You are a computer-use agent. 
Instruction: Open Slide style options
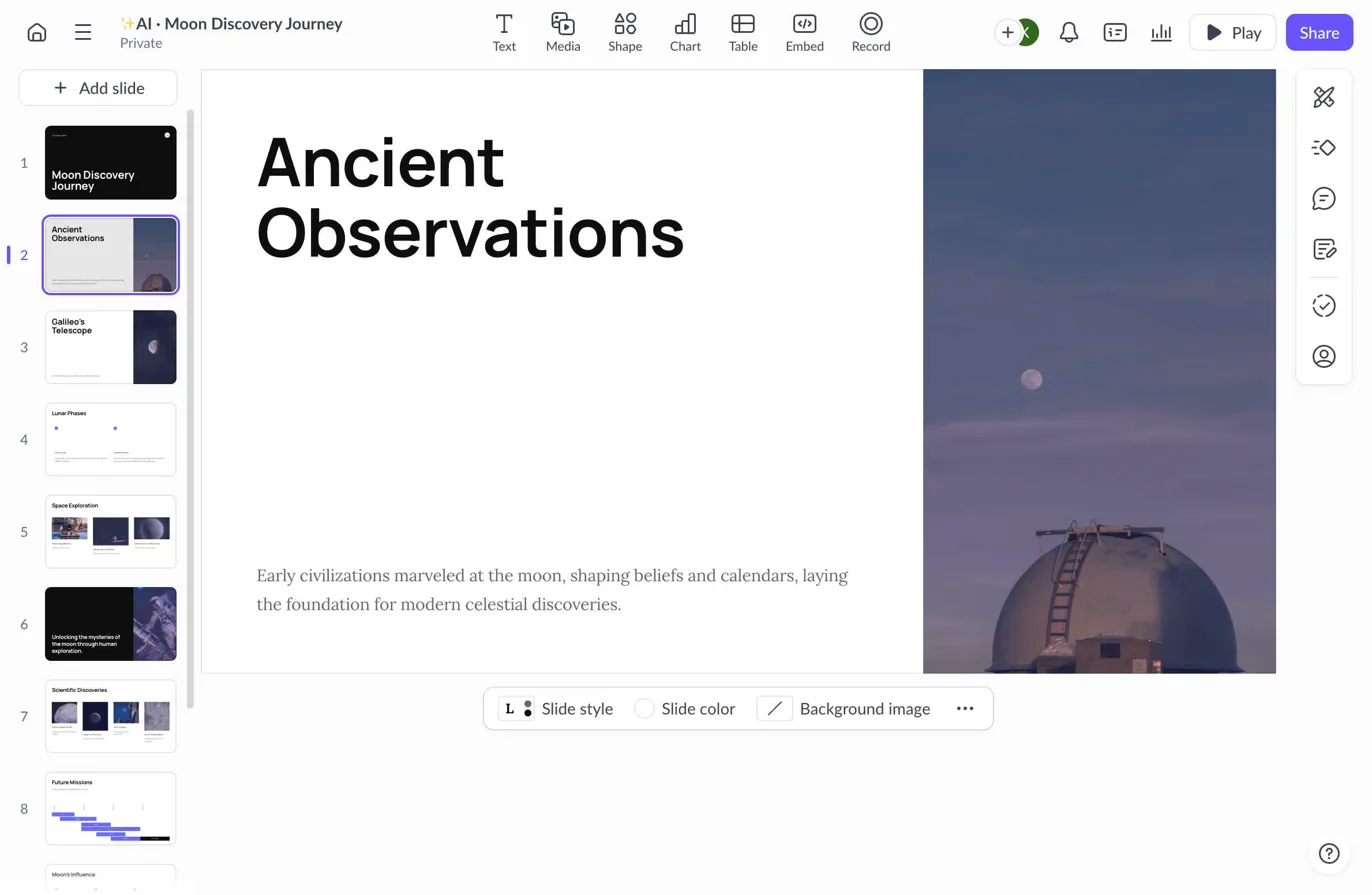tap(556, 709)
